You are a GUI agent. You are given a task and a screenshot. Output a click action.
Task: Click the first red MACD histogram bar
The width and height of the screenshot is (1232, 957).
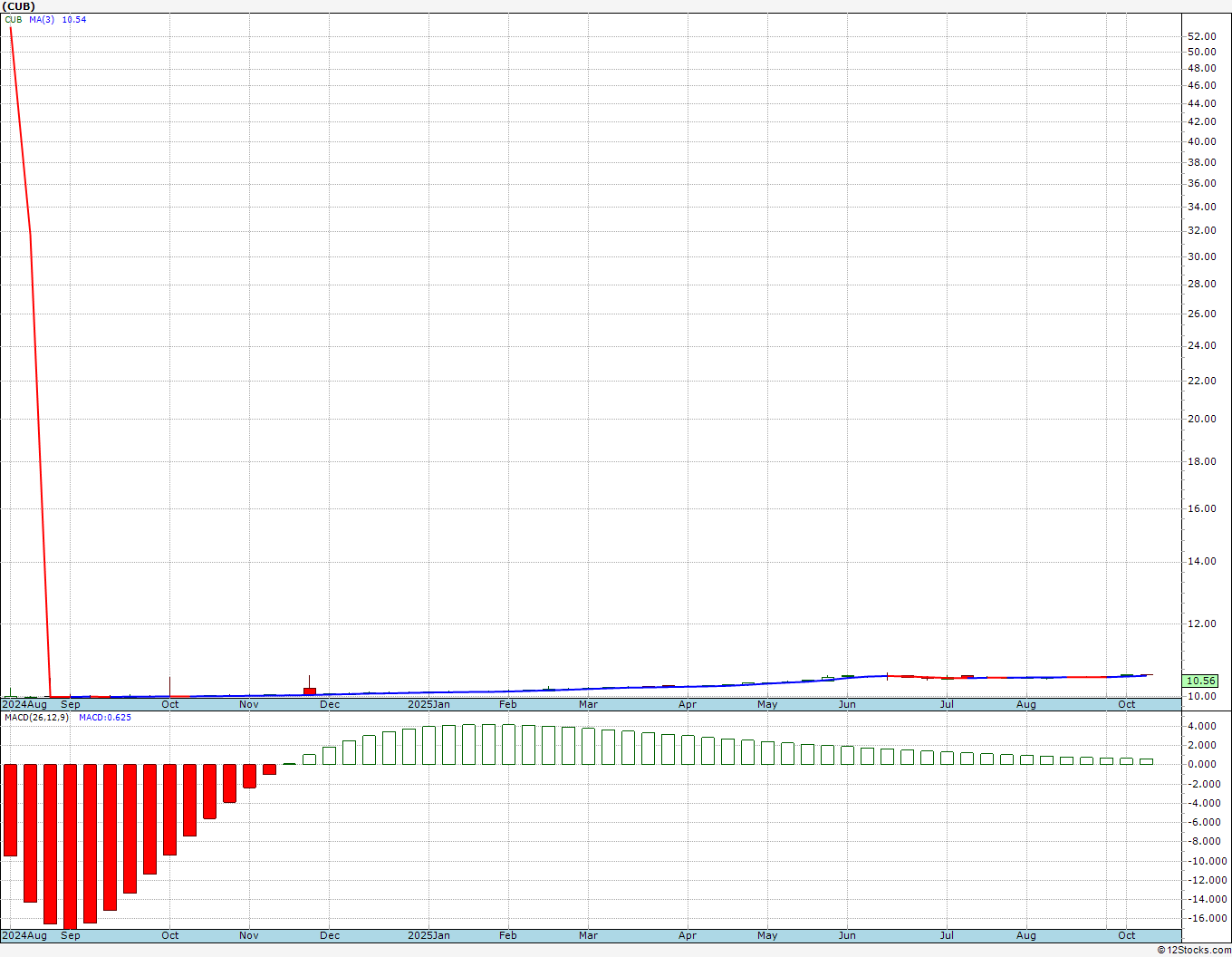pyautogui.click(x=10, y=809)
